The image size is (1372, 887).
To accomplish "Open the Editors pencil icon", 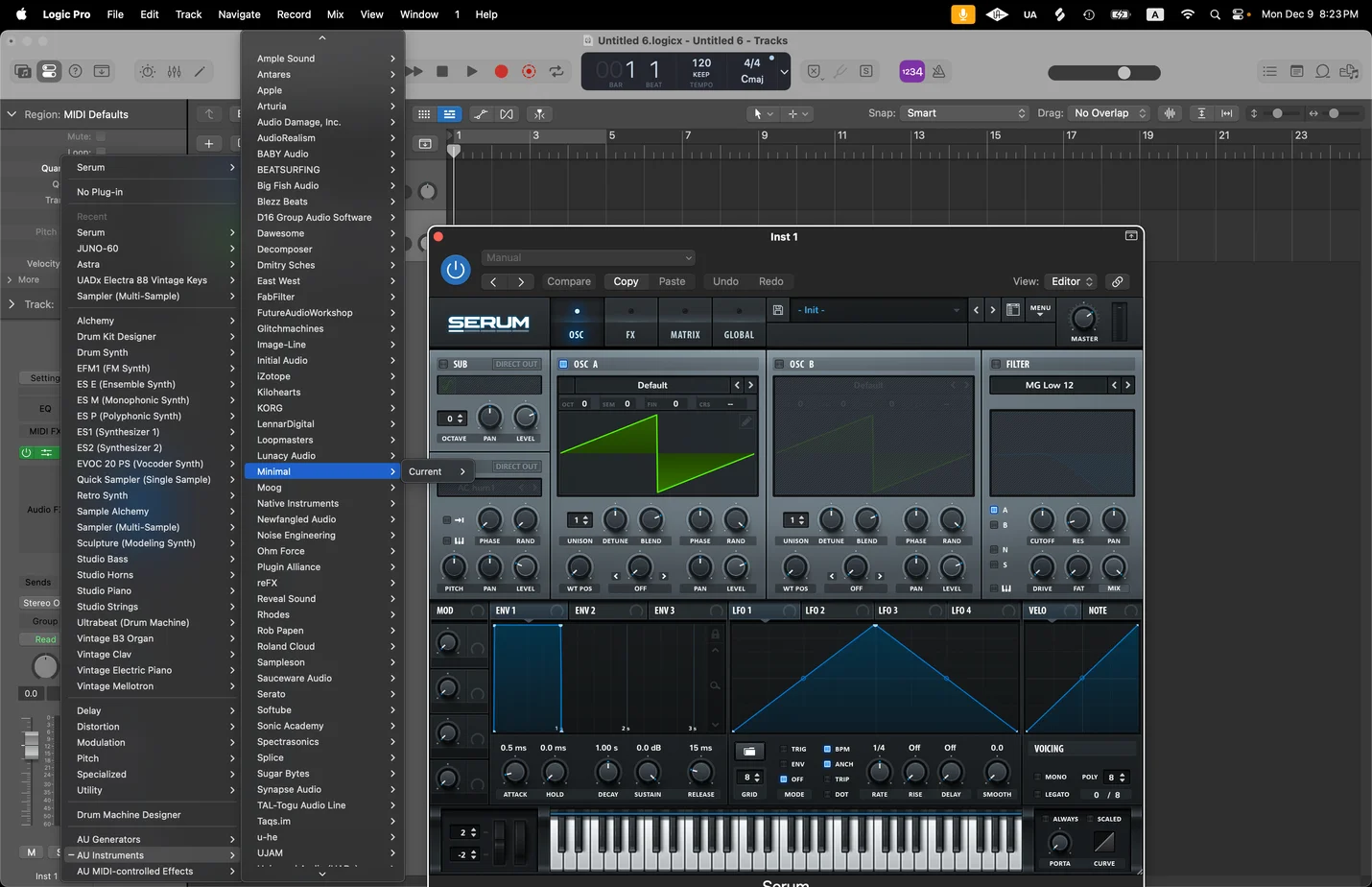I will [200, 72].
